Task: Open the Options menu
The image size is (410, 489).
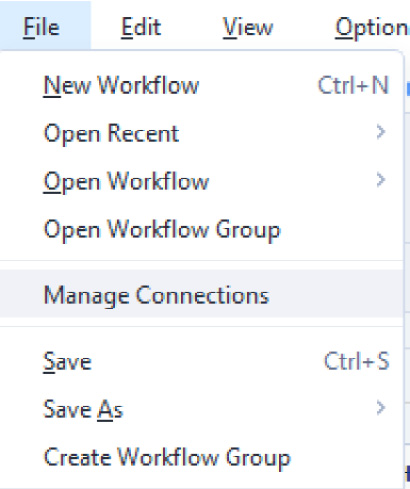Action: pos(371,27)
